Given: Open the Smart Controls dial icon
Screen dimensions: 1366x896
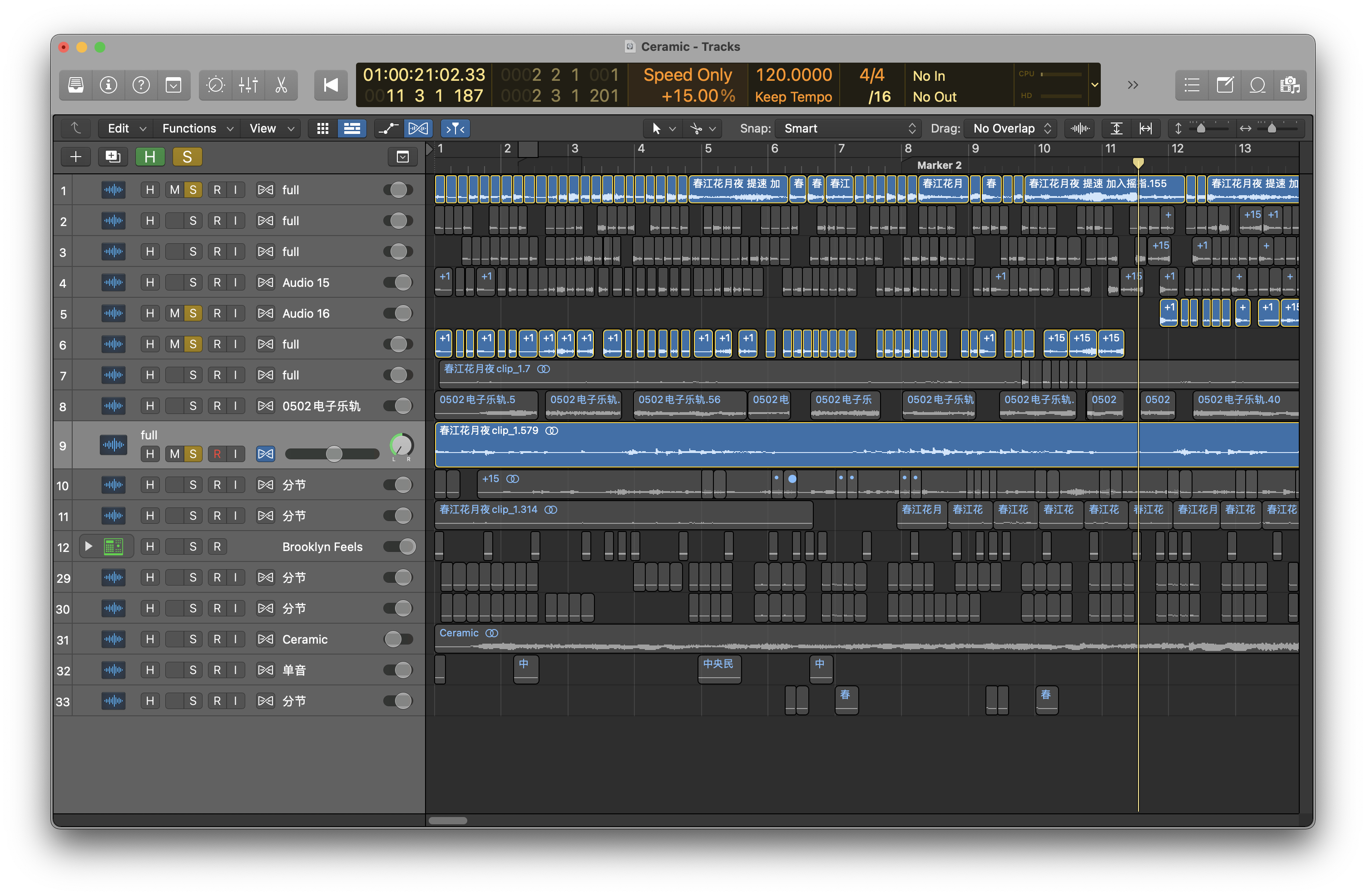Looking at the screenshot, I should point(215,85).
